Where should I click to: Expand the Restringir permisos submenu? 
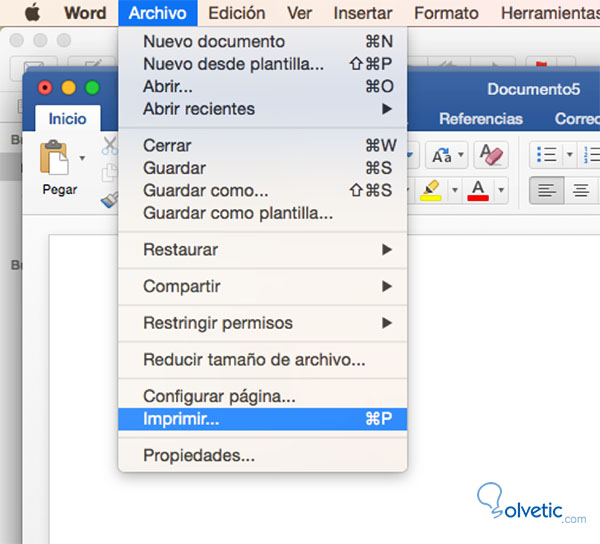coord(262,323)
